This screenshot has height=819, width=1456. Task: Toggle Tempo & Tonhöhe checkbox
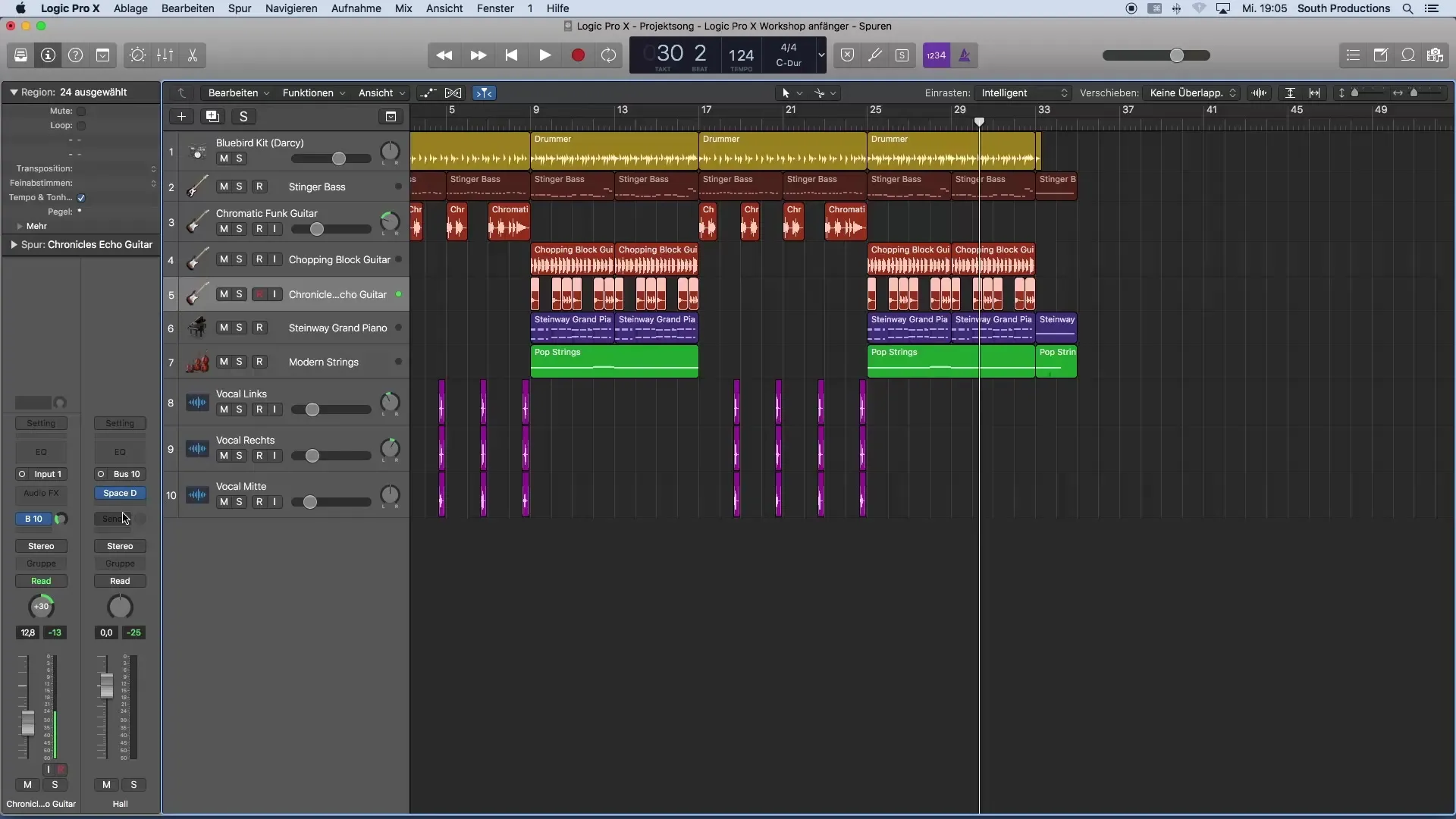click(x=81, y=198)
